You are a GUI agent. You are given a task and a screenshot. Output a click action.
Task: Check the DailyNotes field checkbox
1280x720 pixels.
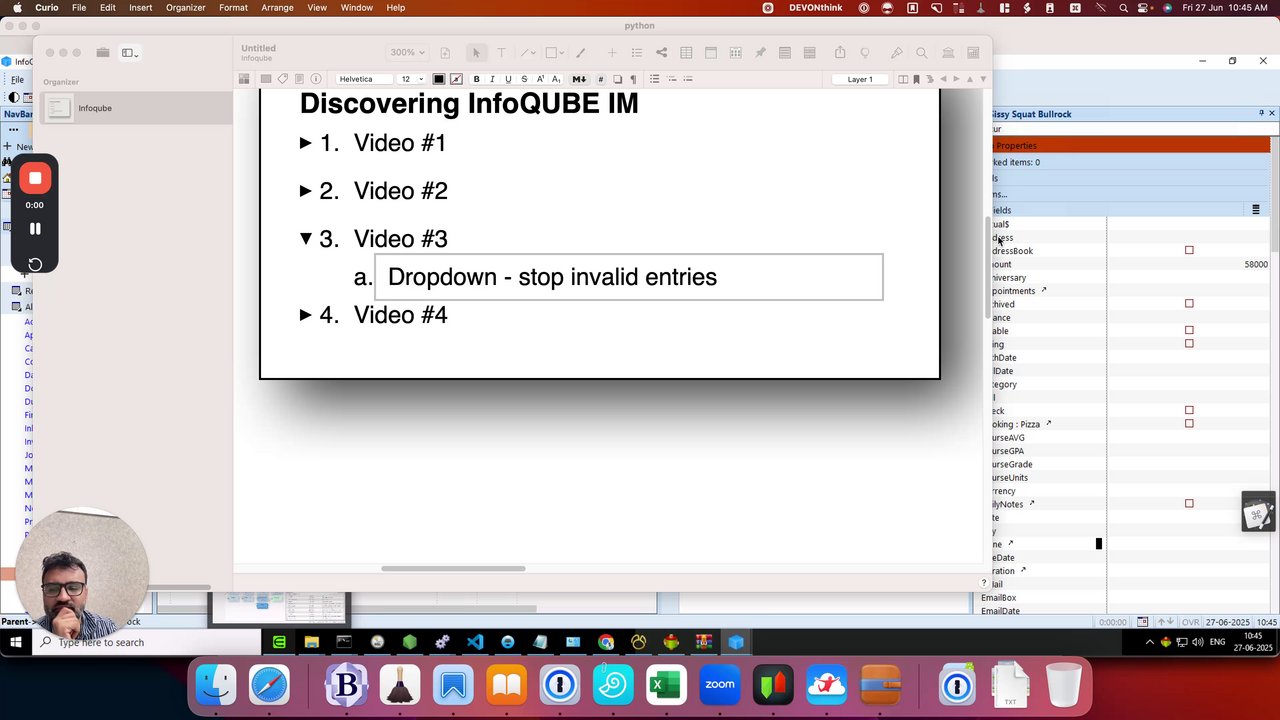[x=1189, y=504]
